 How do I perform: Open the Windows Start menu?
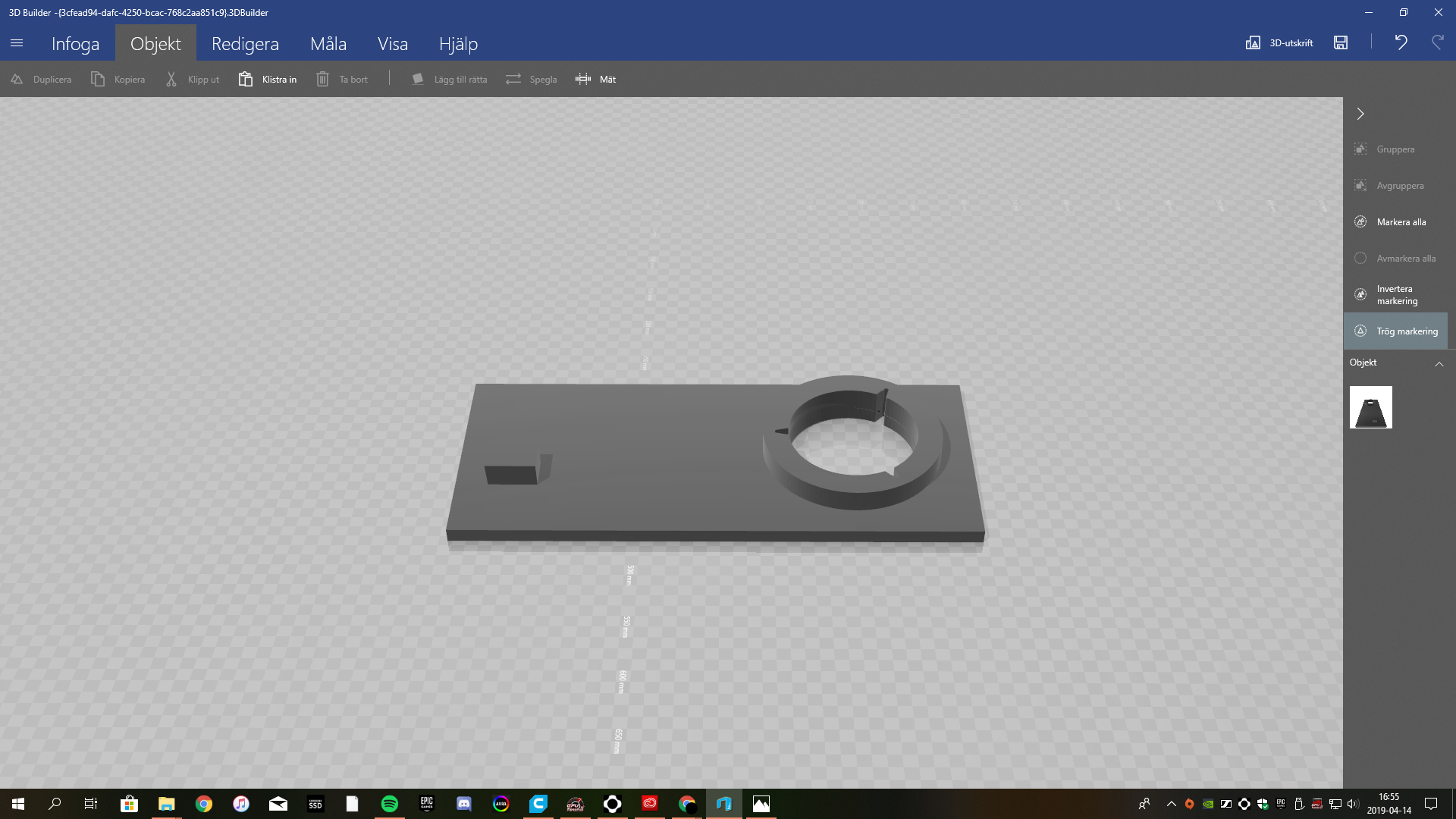(18, 804)
